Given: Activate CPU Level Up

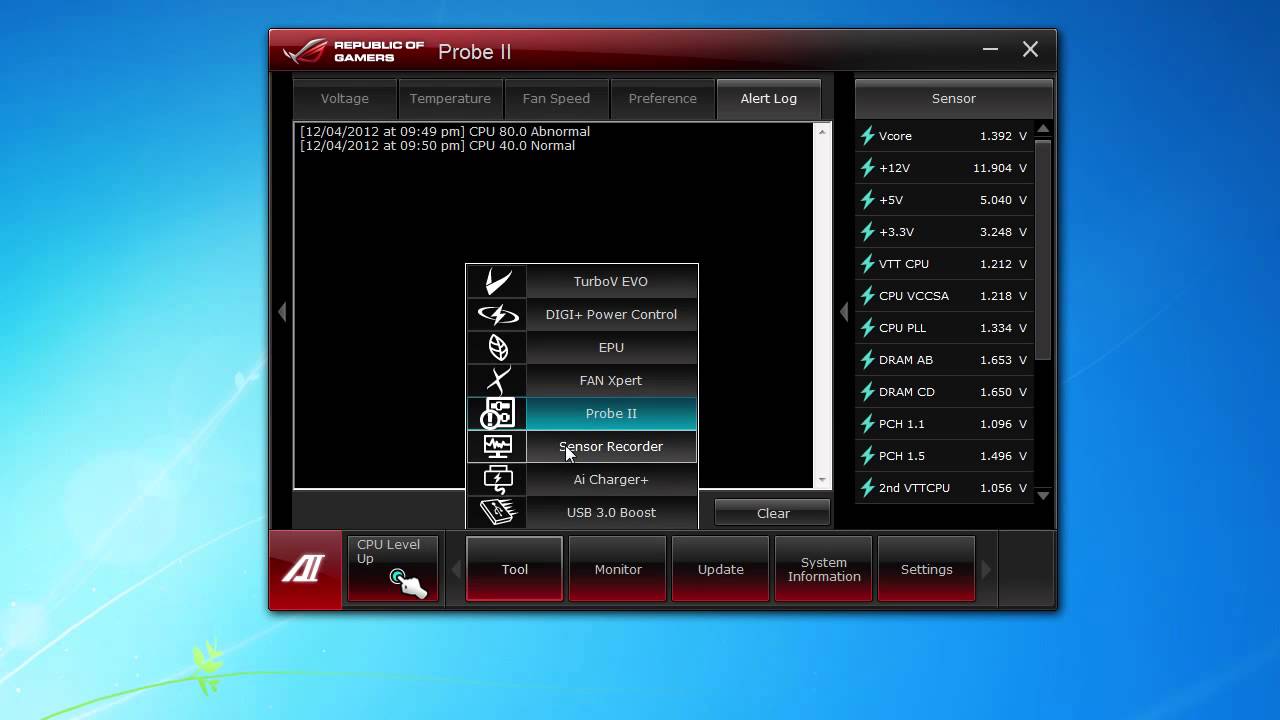Looking at the screenshot, I should pyautogui.click(x=393, y=569).
